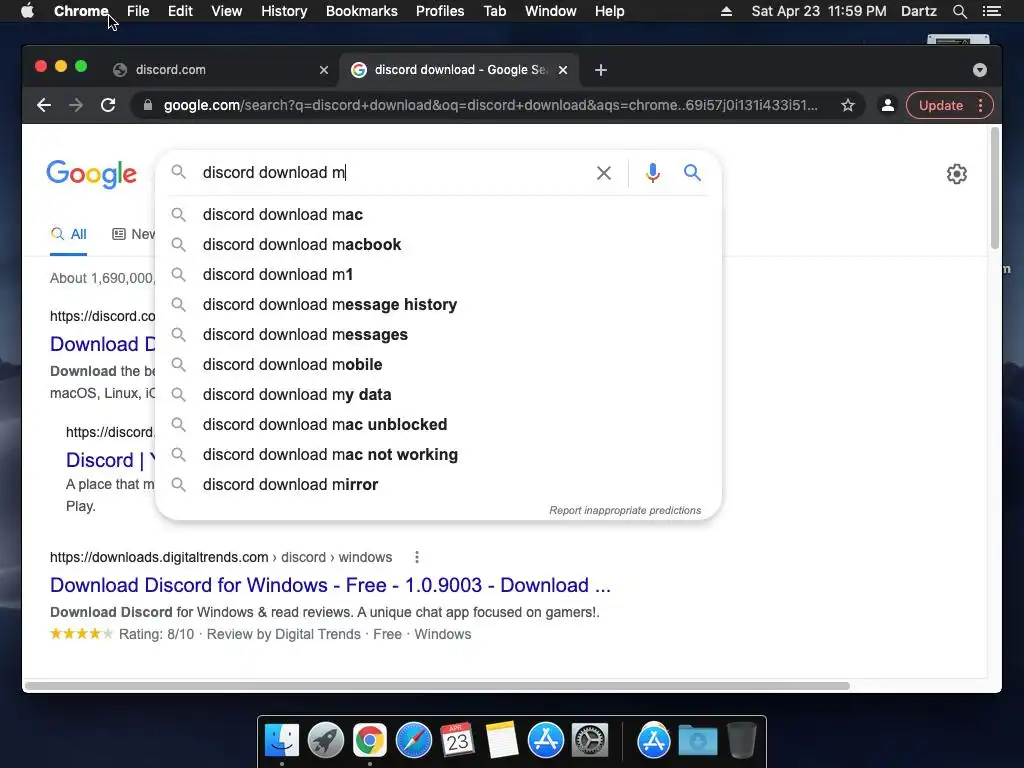Open System Preferences from the Dock
The width and height of the screenshot is (1024, 768).
[x=590, y=741]
